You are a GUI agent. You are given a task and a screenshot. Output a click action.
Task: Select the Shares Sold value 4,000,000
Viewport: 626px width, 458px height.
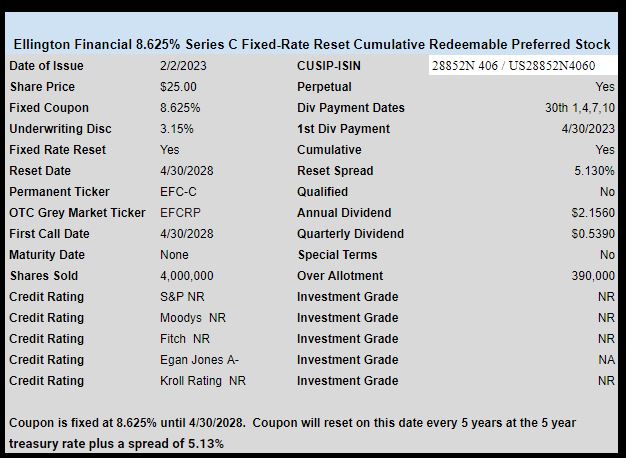[186, 276]
